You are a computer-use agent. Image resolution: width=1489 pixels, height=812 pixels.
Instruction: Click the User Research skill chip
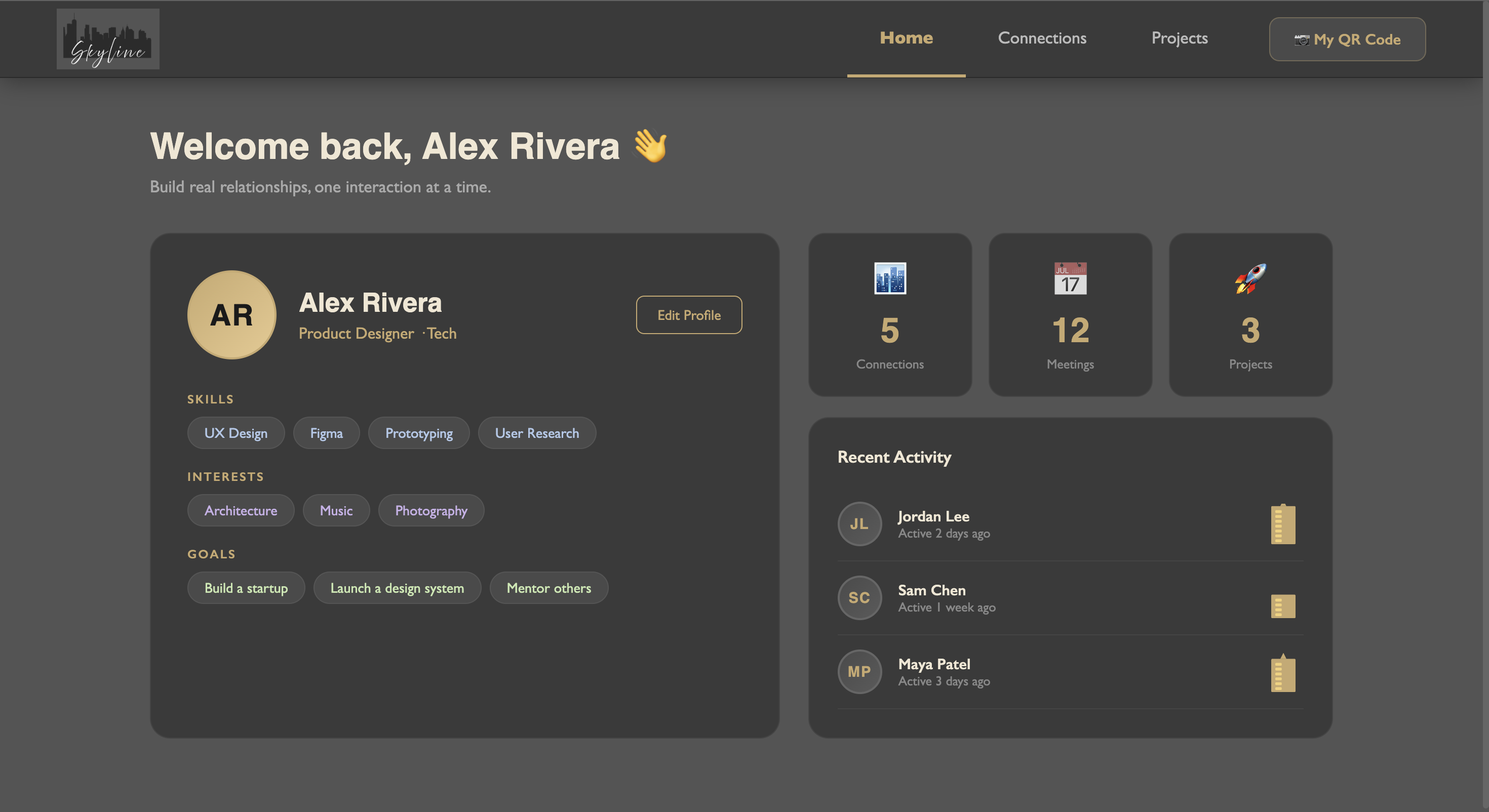(x=536, y=433)
